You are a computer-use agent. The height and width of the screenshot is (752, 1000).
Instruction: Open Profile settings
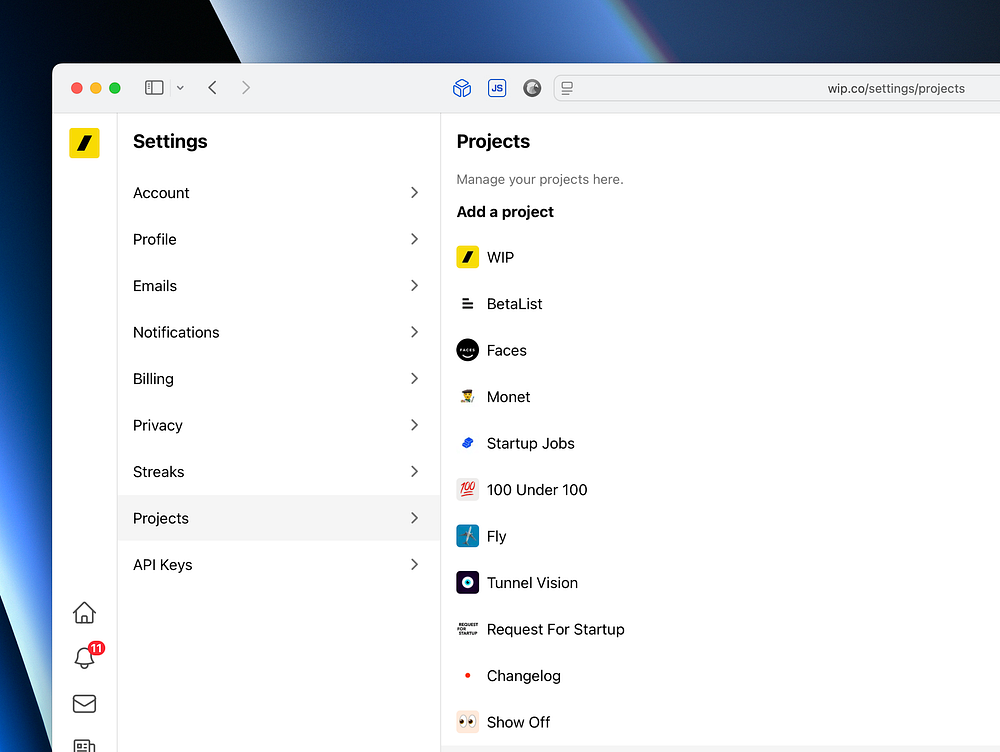click(279, 239)
